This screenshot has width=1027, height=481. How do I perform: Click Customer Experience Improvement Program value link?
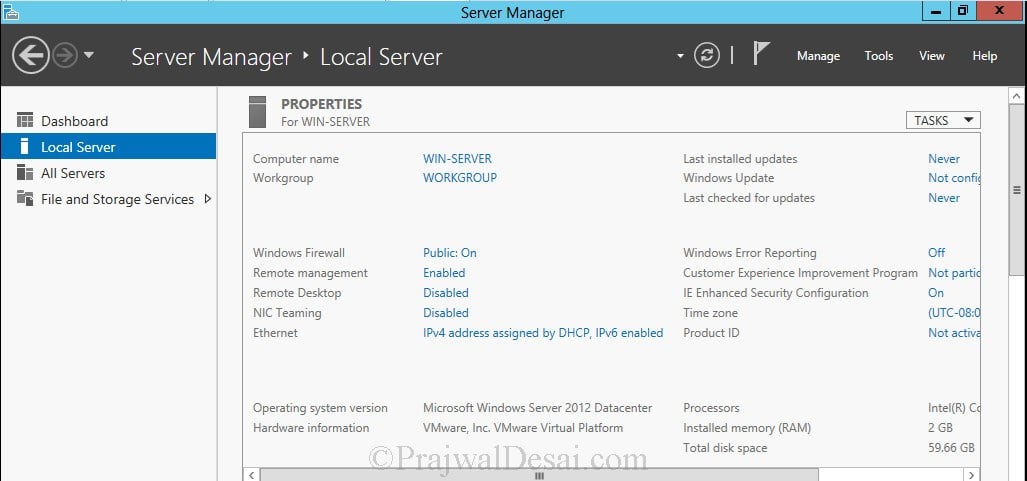click(954, 273)
